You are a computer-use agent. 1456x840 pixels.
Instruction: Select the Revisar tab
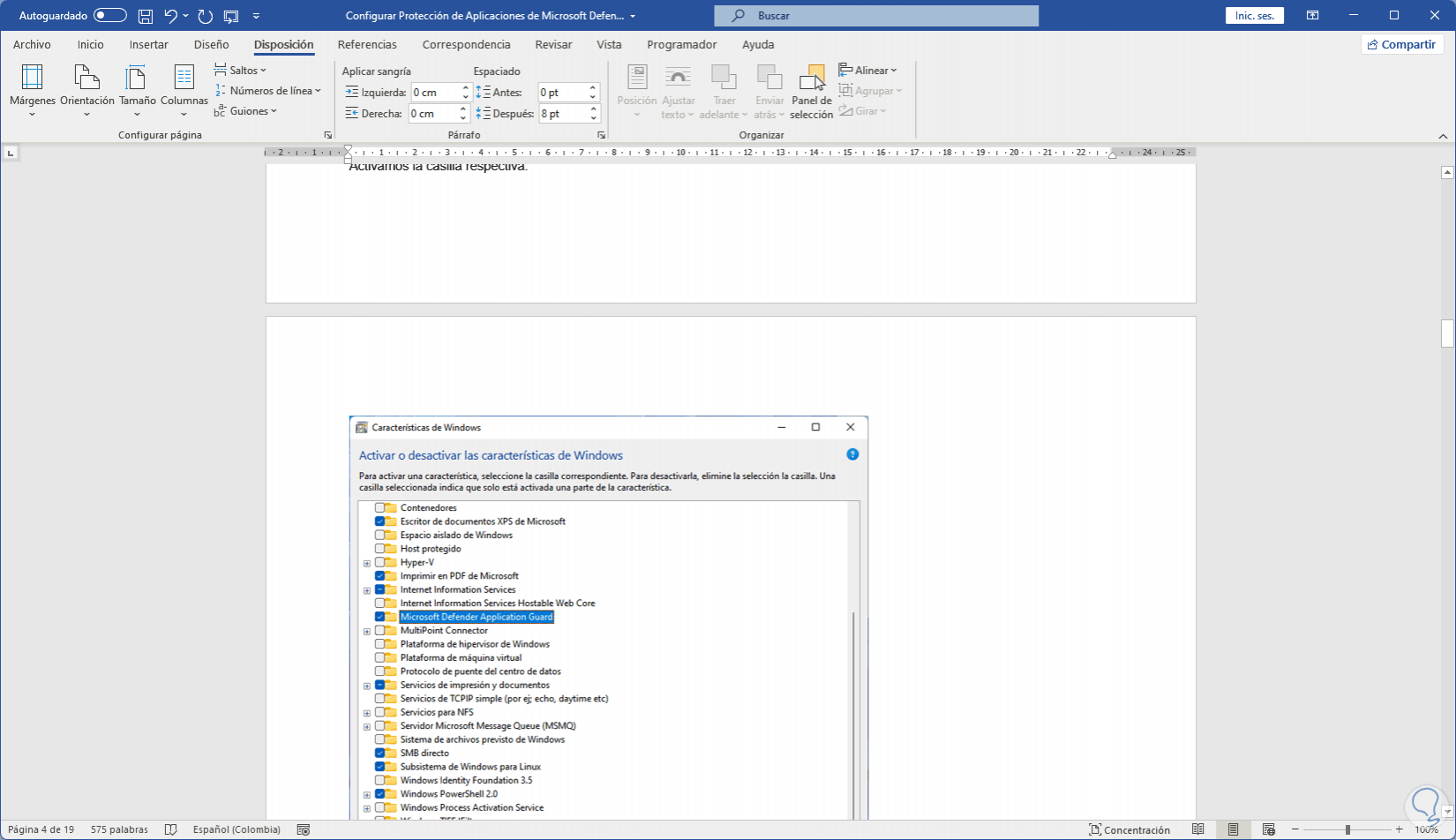click(x=553, y=44)
